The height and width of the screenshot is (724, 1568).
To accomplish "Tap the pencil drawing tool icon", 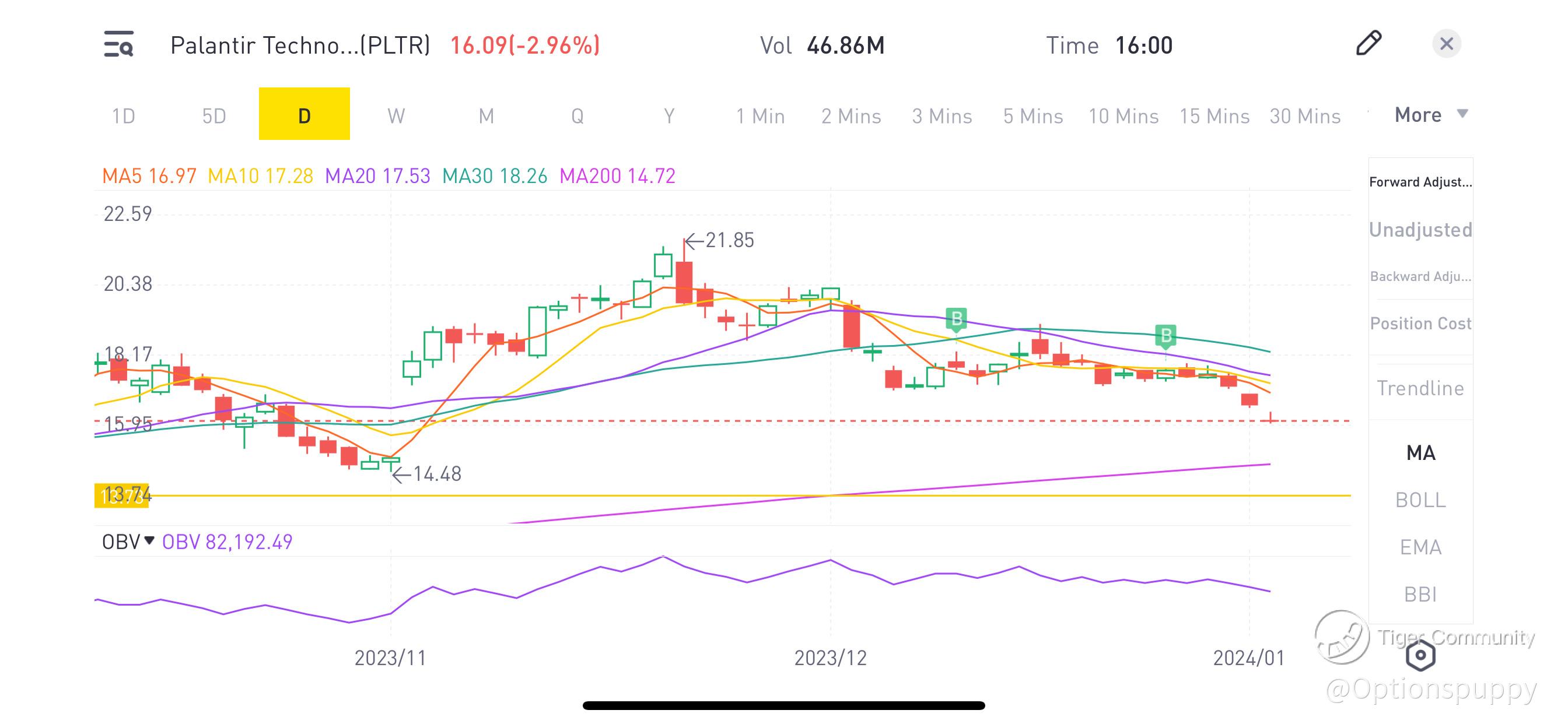I will pos(1368,43).
